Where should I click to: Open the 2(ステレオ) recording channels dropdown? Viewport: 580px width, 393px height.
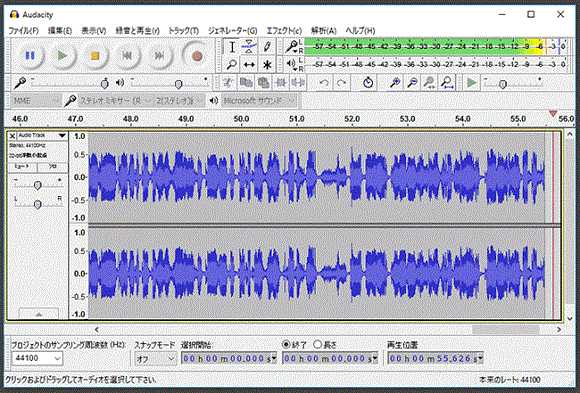pos(179,101)
